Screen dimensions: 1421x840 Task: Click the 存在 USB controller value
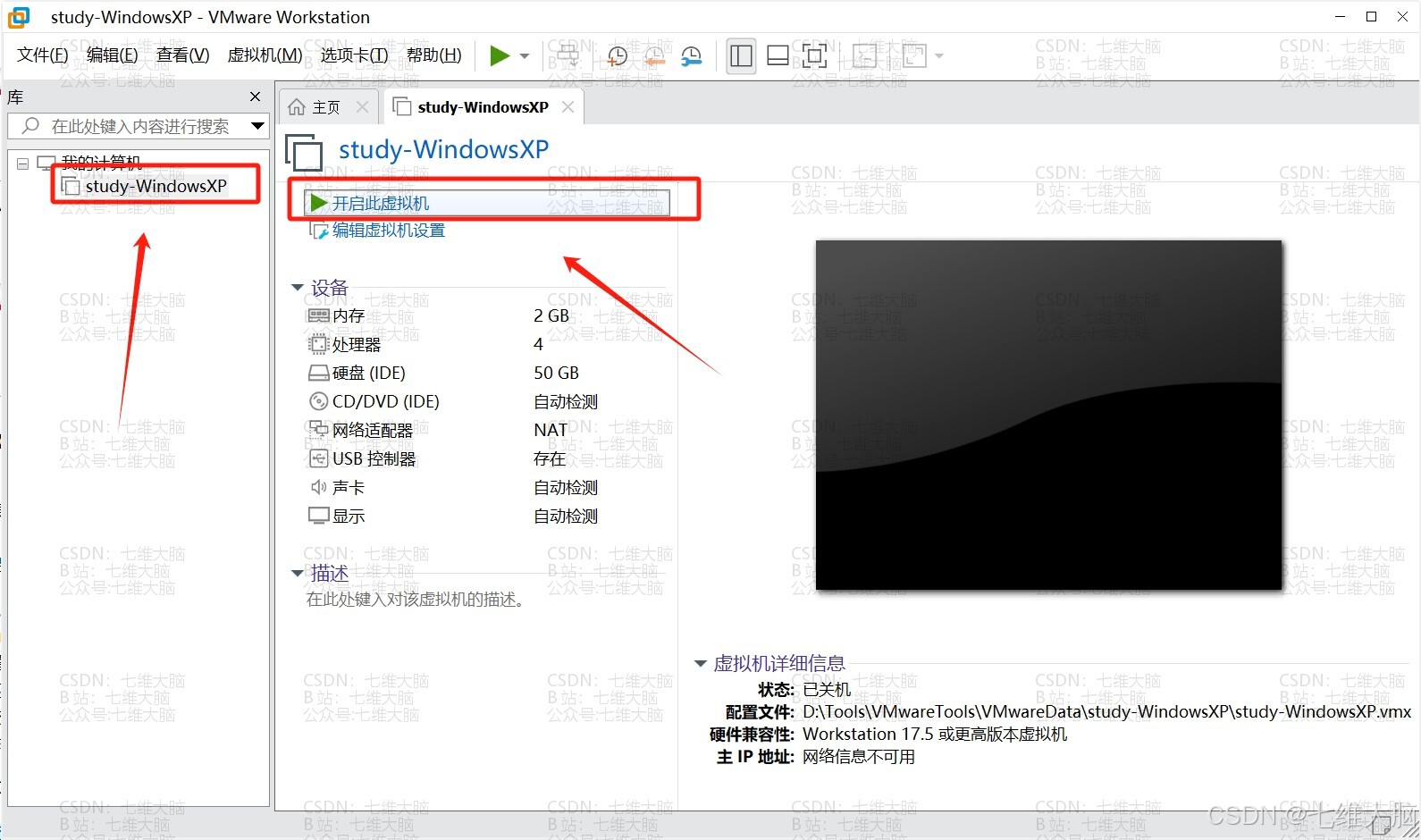pyautogui.click(x=550, y=458)
